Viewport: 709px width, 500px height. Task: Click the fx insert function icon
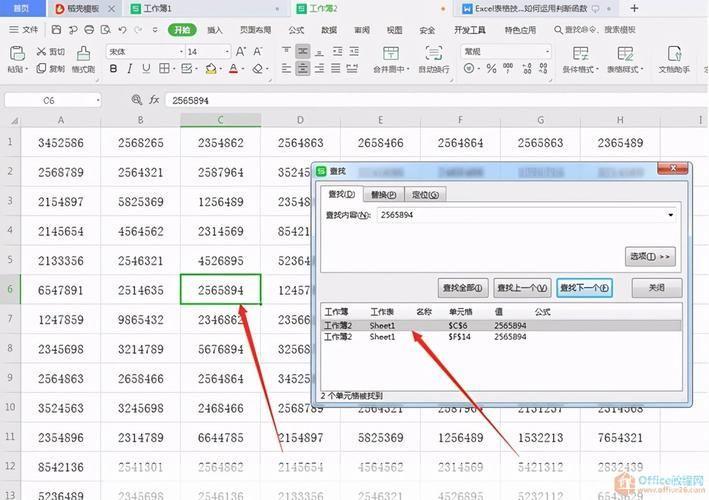tap(154, 101)
